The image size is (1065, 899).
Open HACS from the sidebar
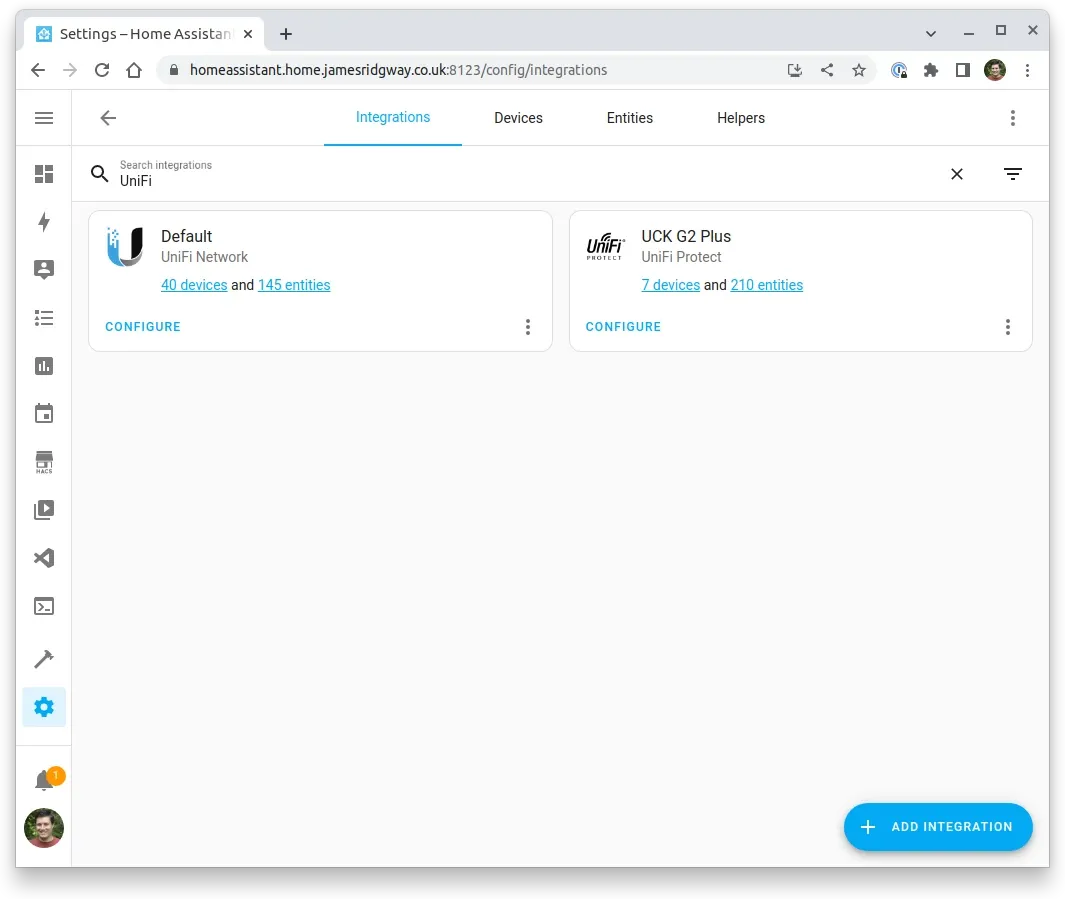(43, 461)
